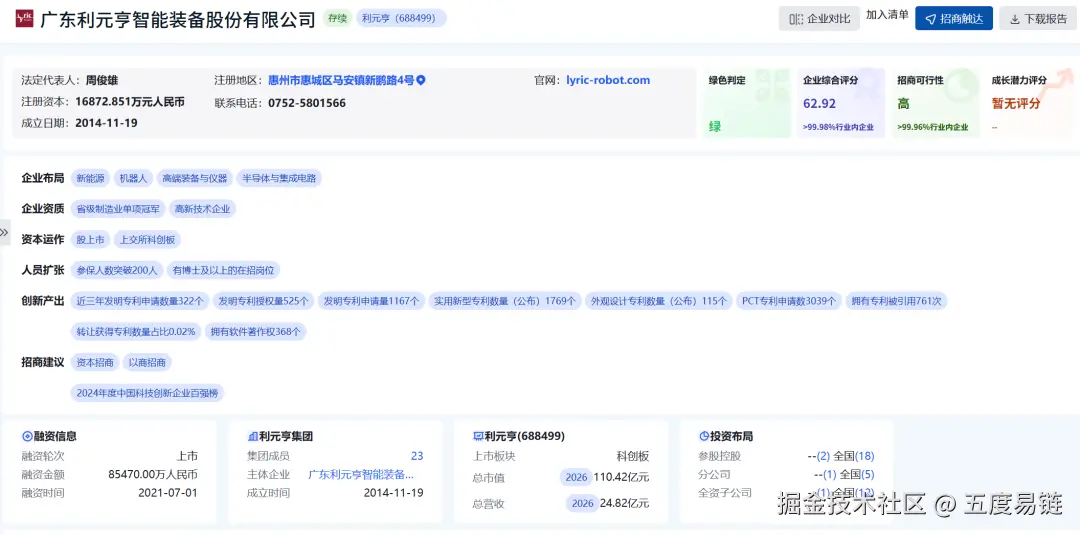Click the PCT专利申请数3039个 tag
Image resolution: width=1080 pixels, height=535 pixels.
point(789,301)
